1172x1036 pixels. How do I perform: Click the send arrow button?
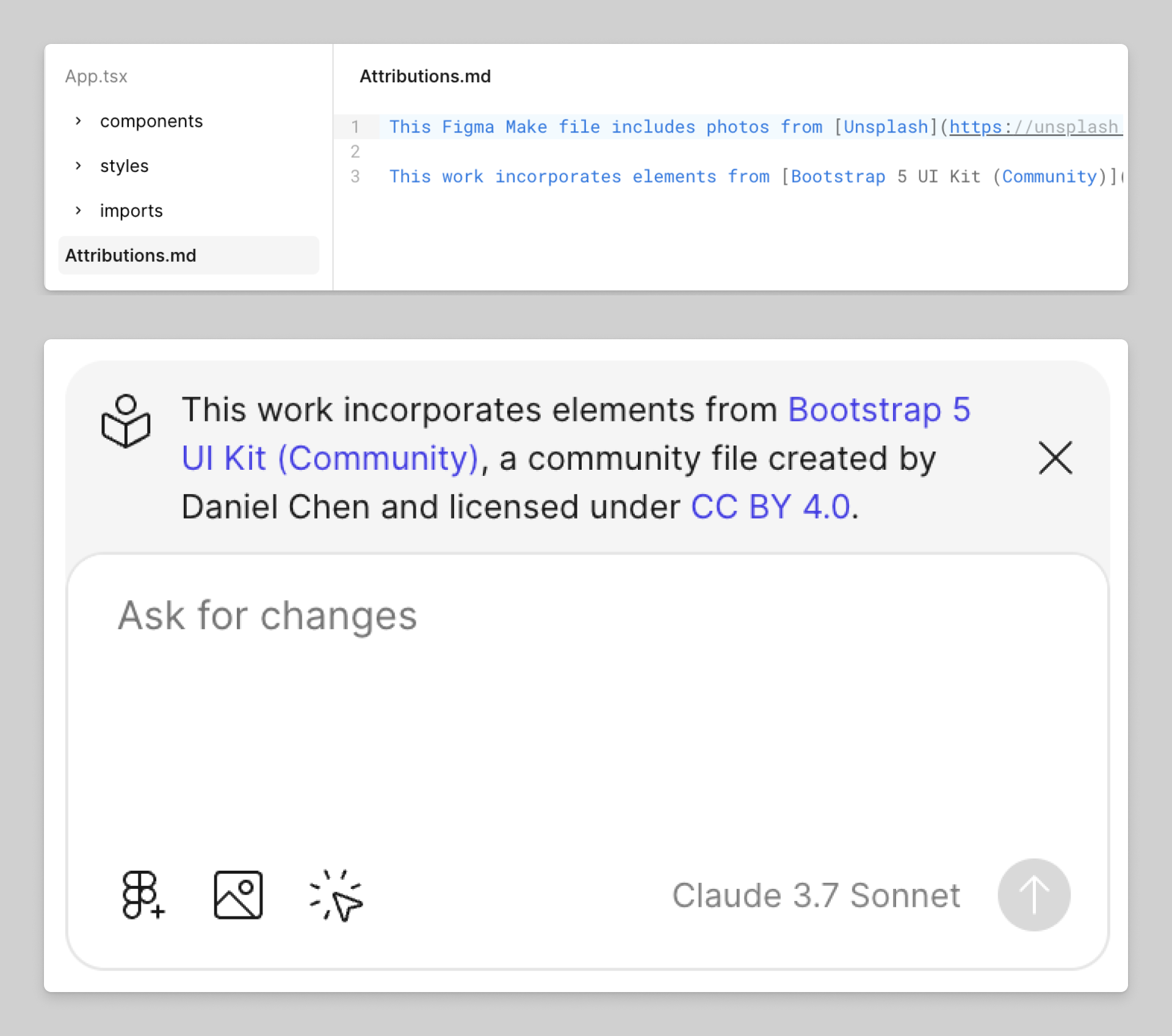1034,895
